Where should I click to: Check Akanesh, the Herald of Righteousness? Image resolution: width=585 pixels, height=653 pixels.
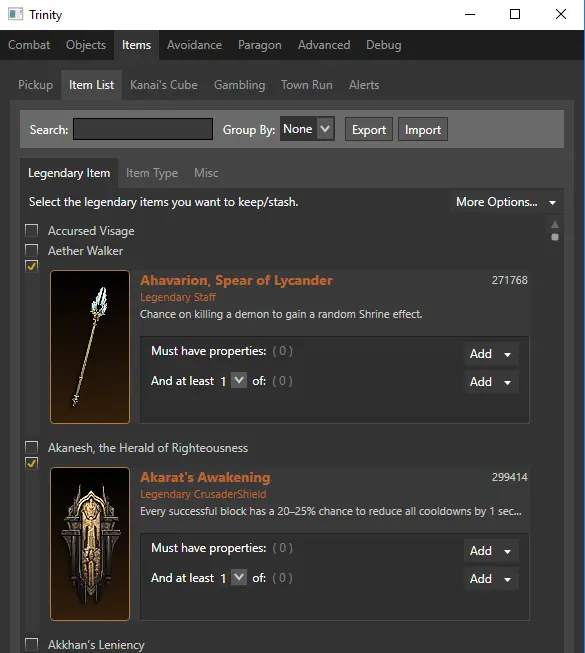point(32,447)
